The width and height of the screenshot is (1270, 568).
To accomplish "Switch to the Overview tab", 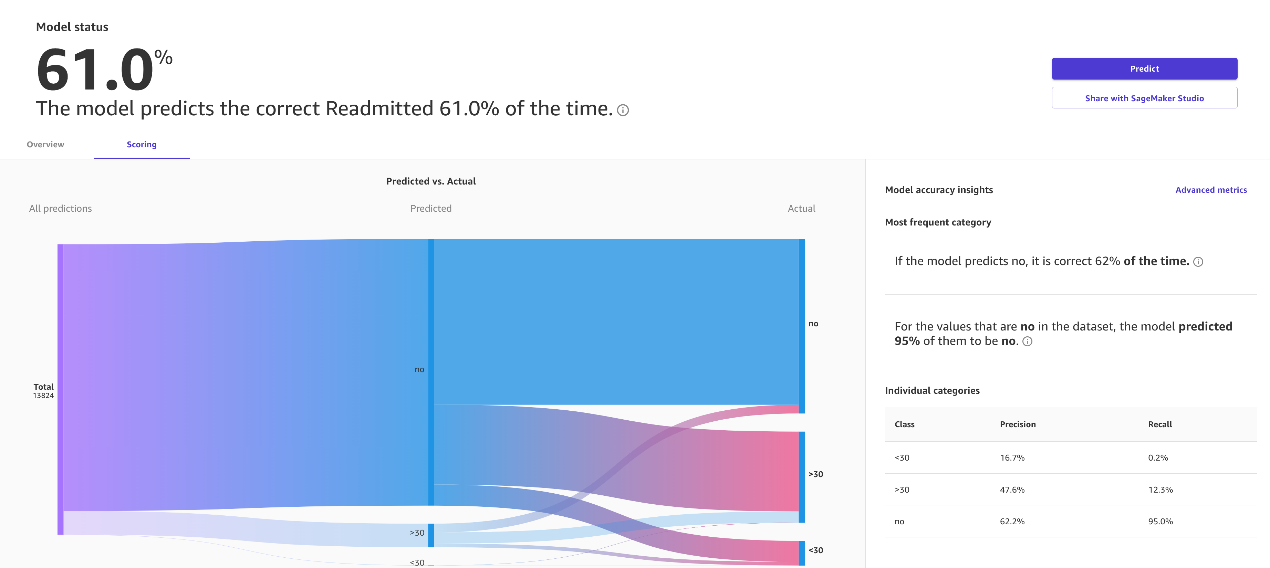I will [x=45, y=145].
